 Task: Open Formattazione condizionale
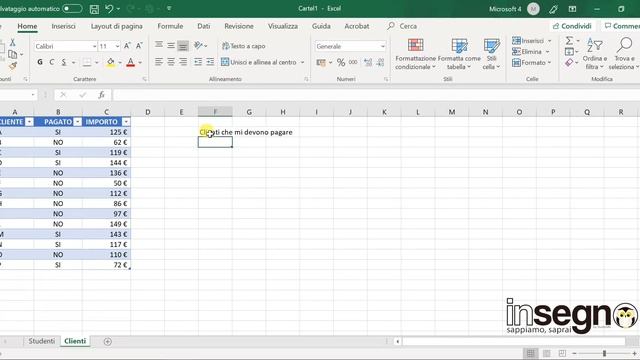pyautogui.click(x=416, y=54)
